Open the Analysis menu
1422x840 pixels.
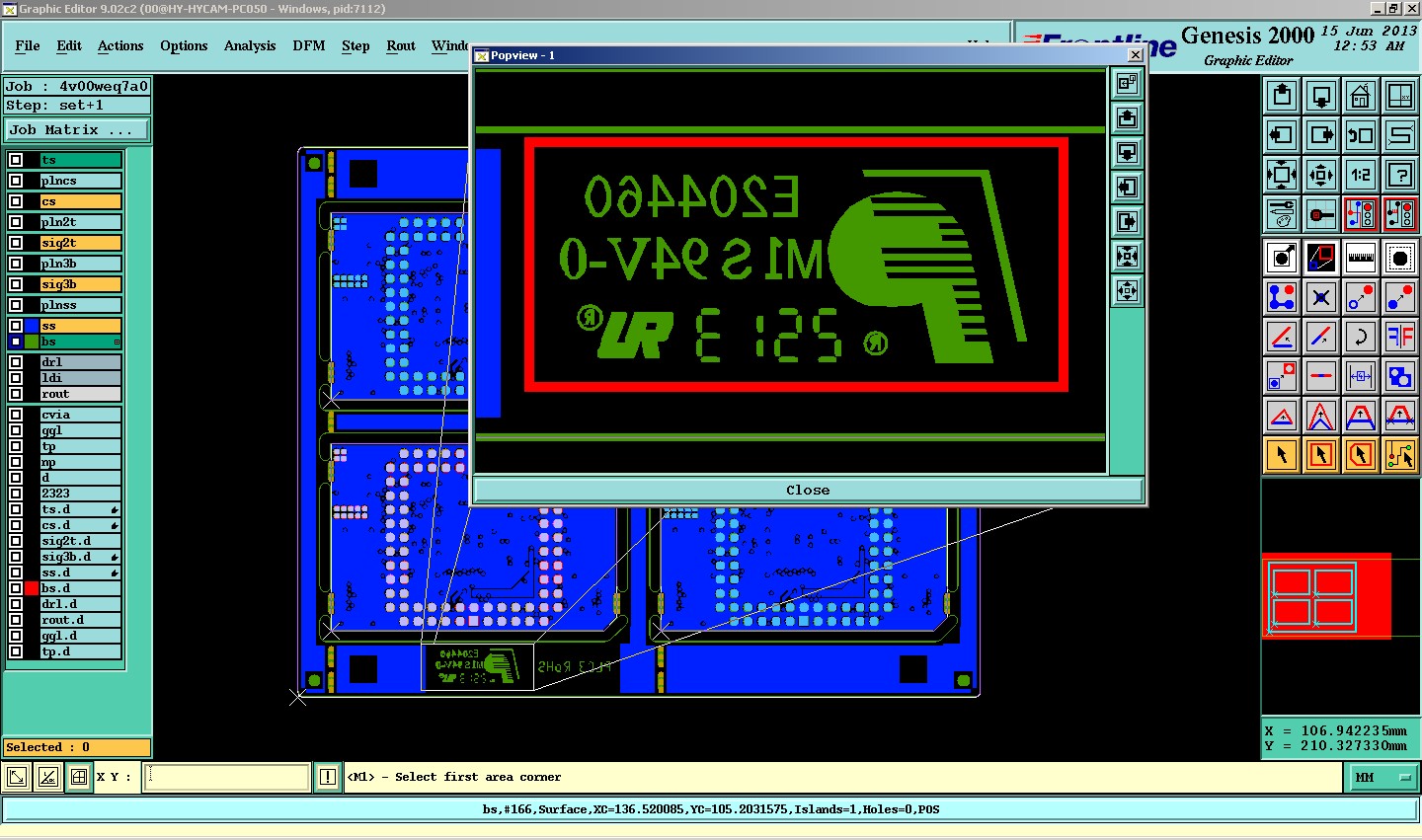click(x=250, y=45)
